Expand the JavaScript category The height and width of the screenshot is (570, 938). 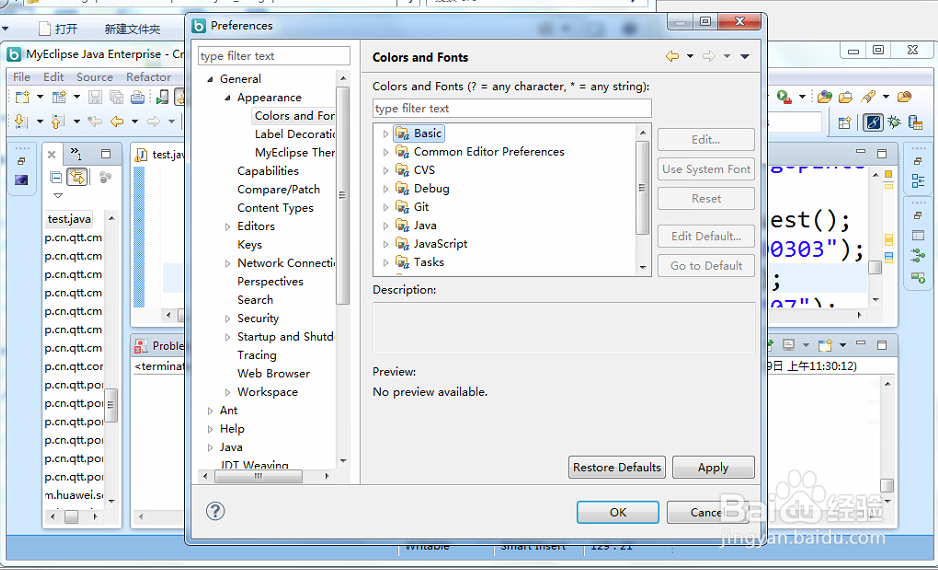tap(386, 244)
